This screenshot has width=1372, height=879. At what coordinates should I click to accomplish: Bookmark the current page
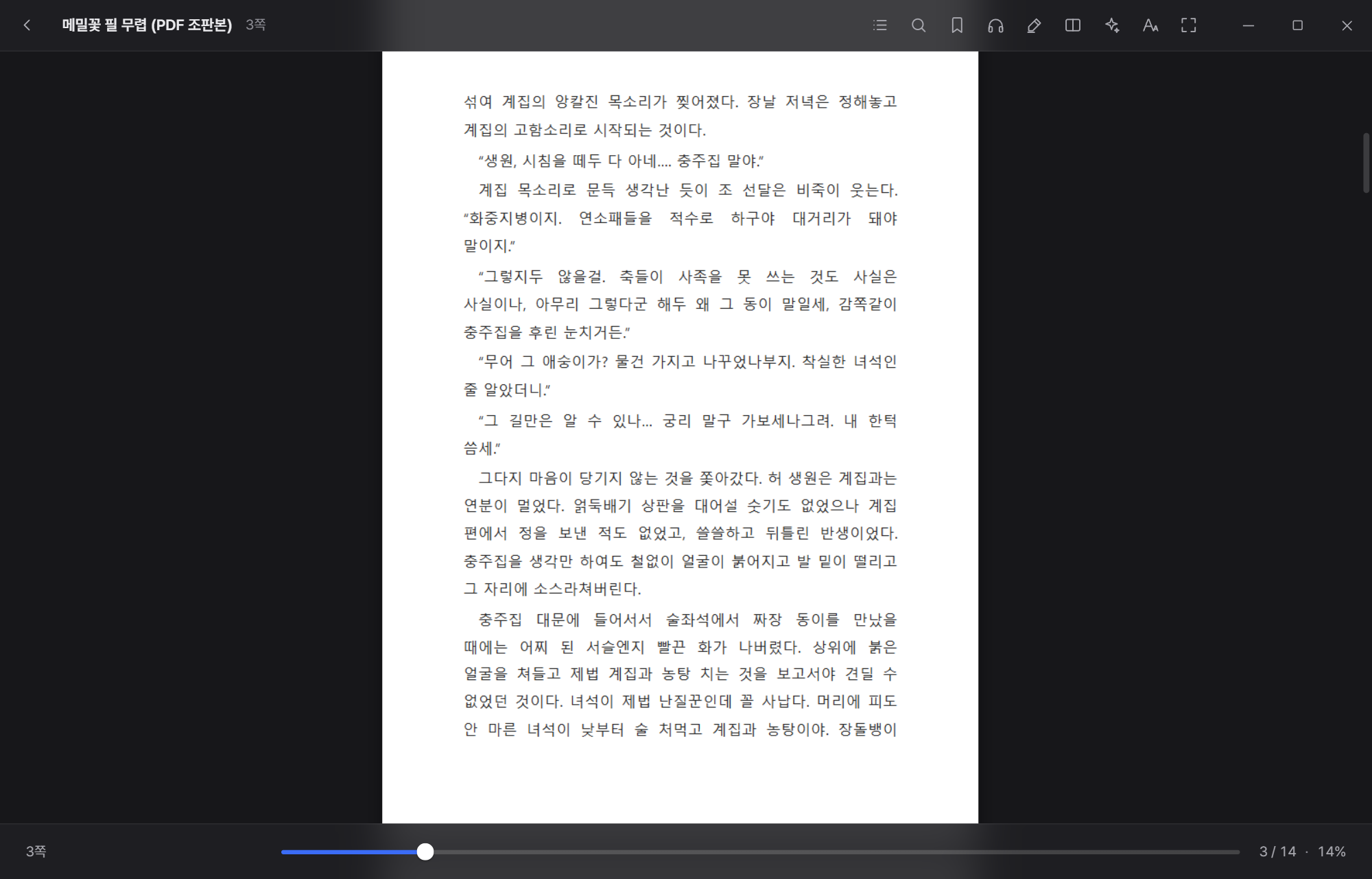click(x=957, y=25)
